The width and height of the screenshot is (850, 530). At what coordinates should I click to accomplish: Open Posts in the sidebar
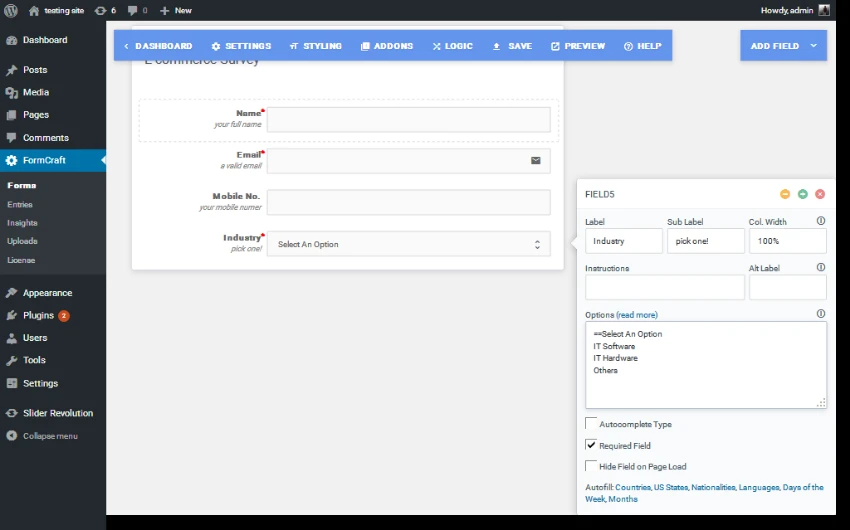[53, 70]
